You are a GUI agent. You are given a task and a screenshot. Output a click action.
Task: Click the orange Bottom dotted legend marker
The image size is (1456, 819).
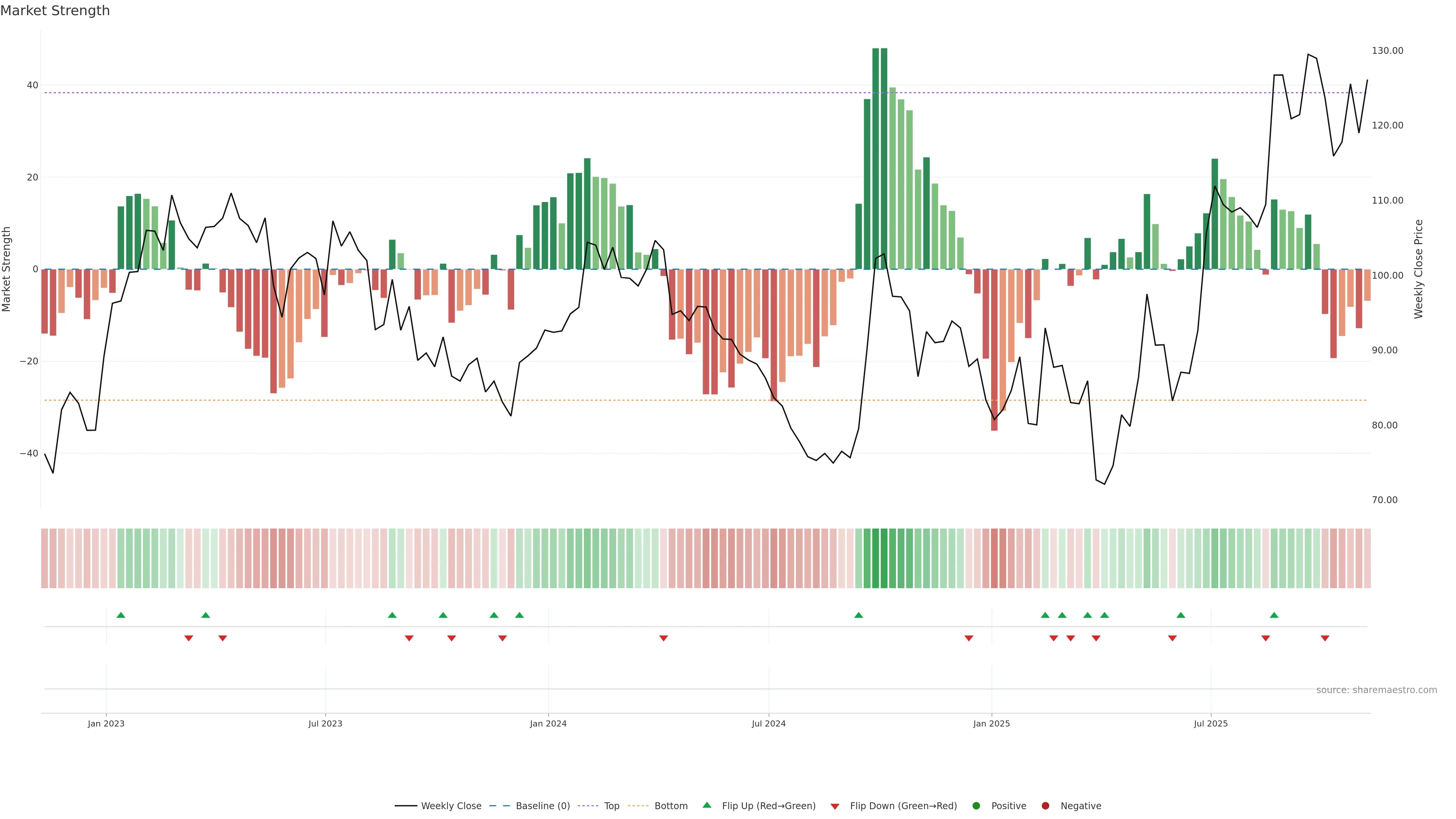[638, 806]
